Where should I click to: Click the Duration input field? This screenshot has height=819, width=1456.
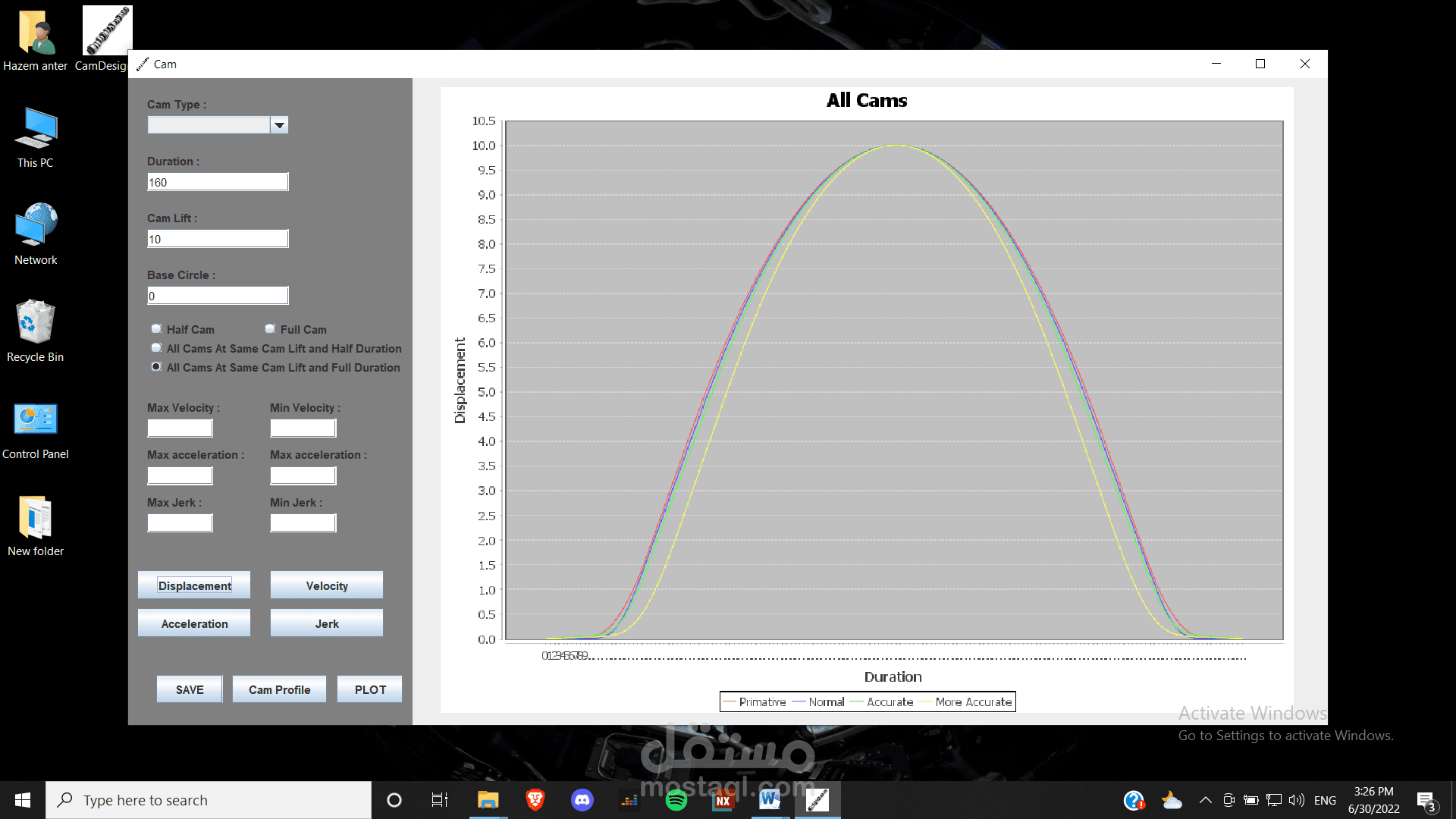tap(218, 182)
